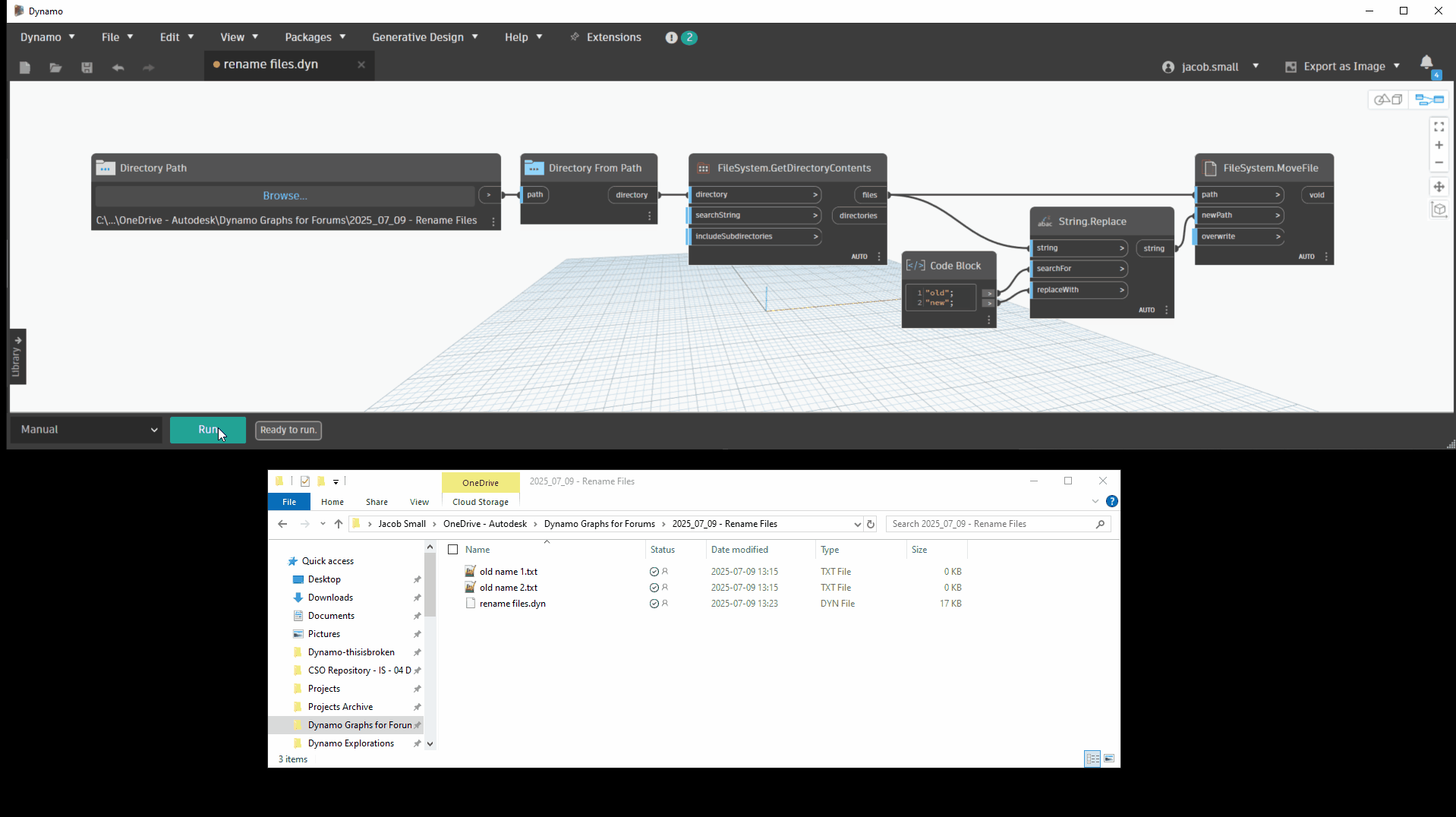Activate the pan tool in the canvas

[1439, 187]
